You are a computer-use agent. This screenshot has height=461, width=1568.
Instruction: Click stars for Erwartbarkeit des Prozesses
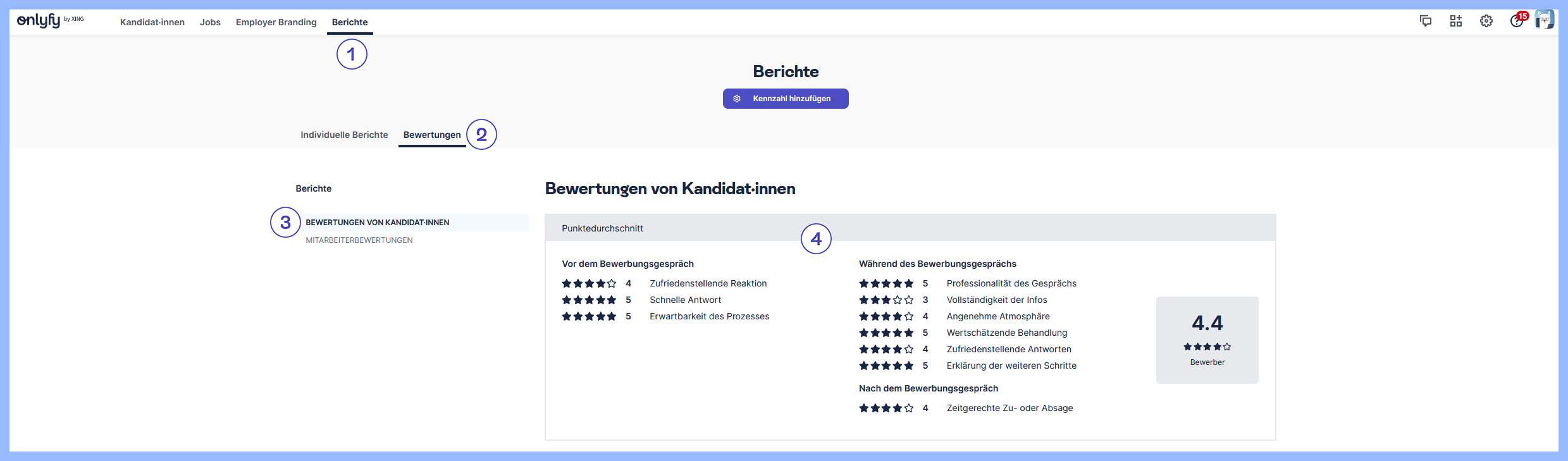tap(589, 316)
